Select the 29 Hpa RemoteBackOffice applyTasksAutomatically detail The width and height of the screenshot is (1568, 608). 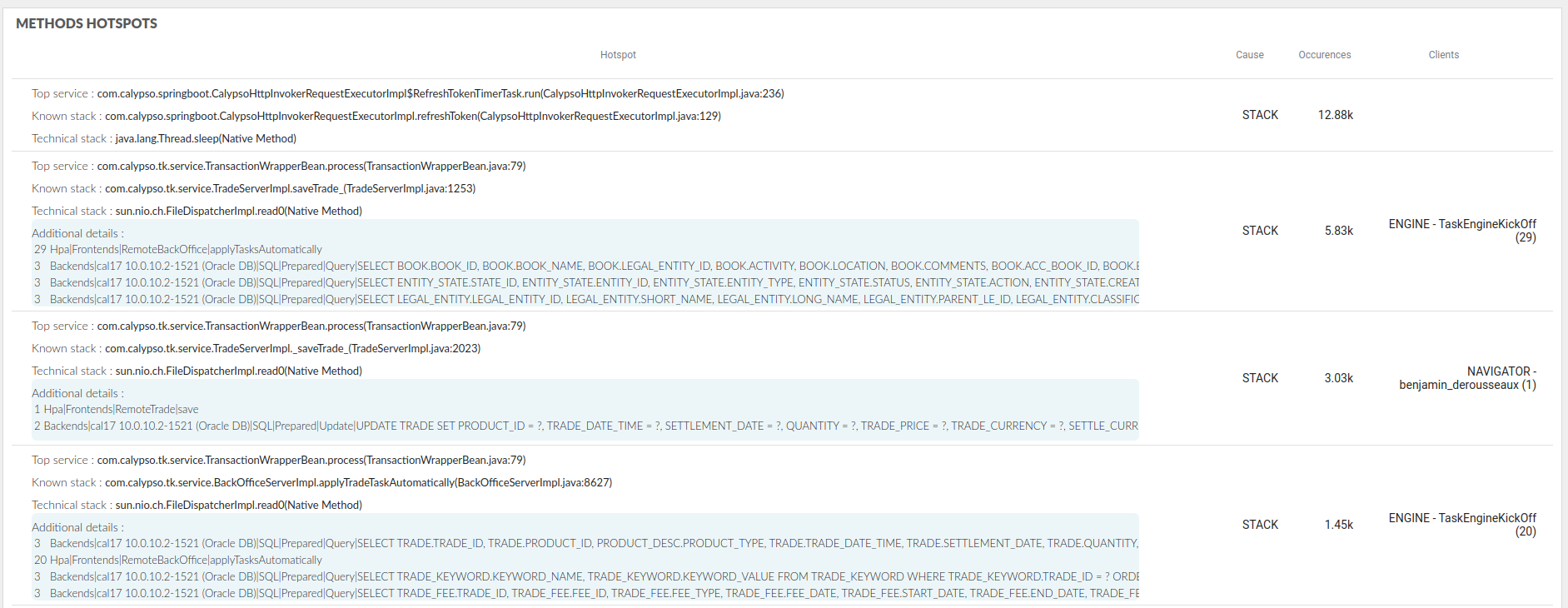click(177, 249)
